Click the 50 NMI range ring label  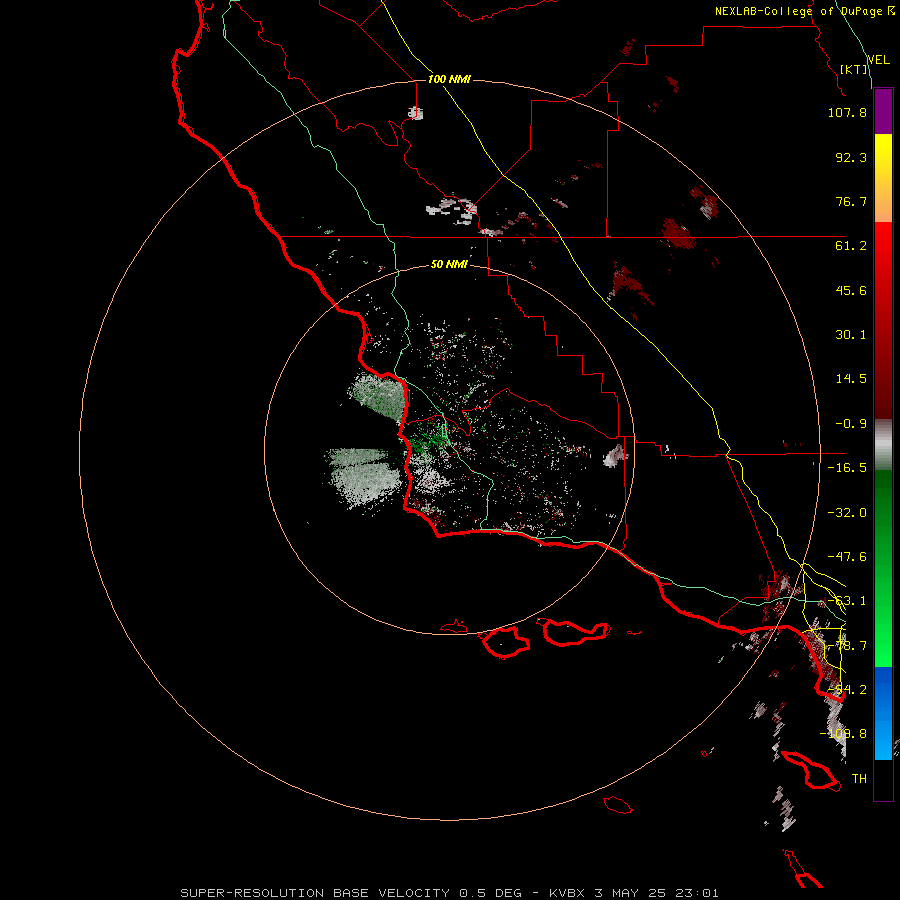(x=449, y=264)
